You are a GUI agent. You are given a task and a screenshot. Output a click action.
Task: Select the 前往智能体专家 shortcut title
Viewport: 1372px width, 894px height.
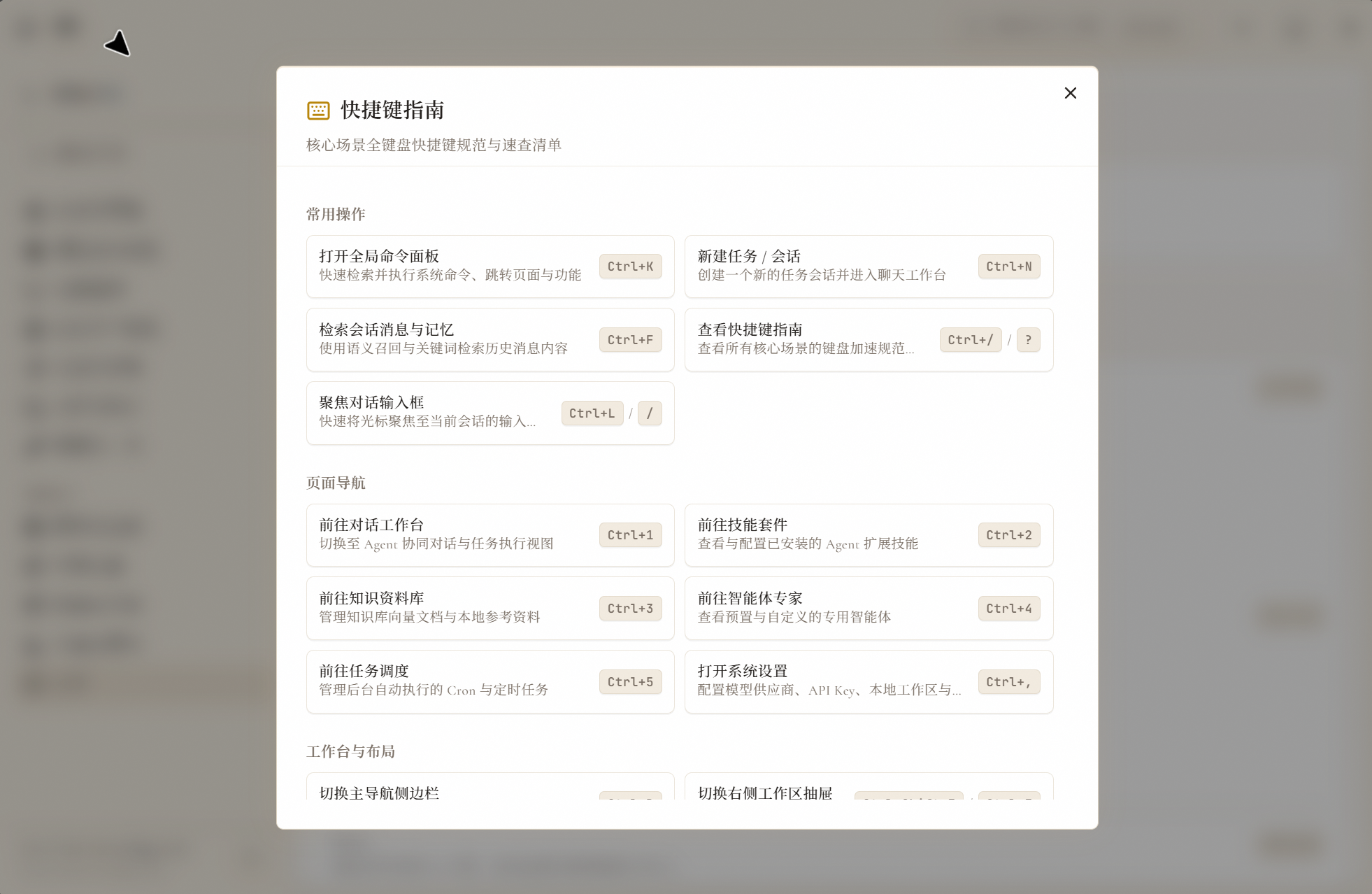pyautogui.click(x=750, y=598)
